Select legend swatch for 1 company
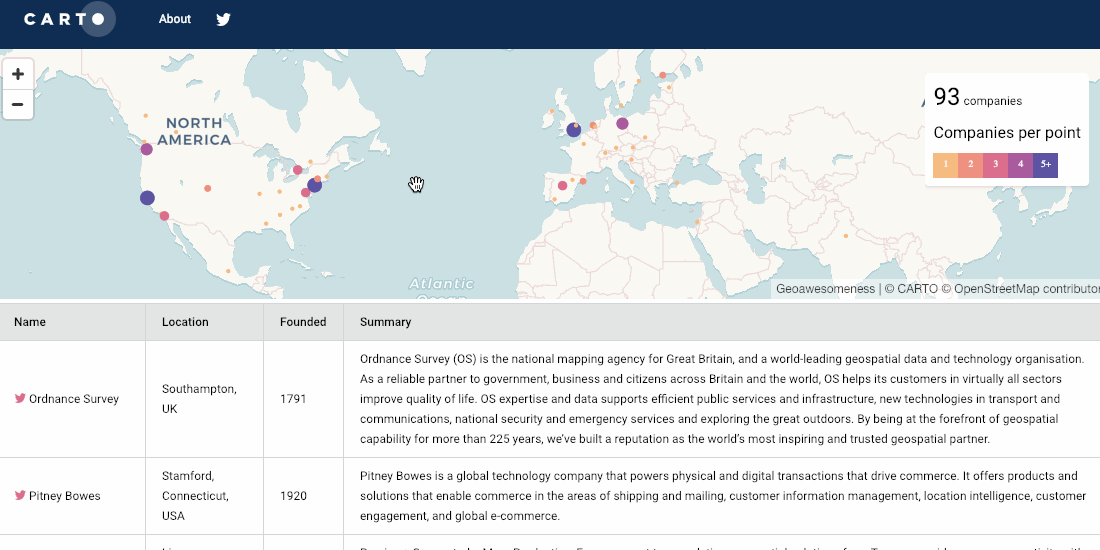This screenshot has width=1100, height=550. coord(946,165)
